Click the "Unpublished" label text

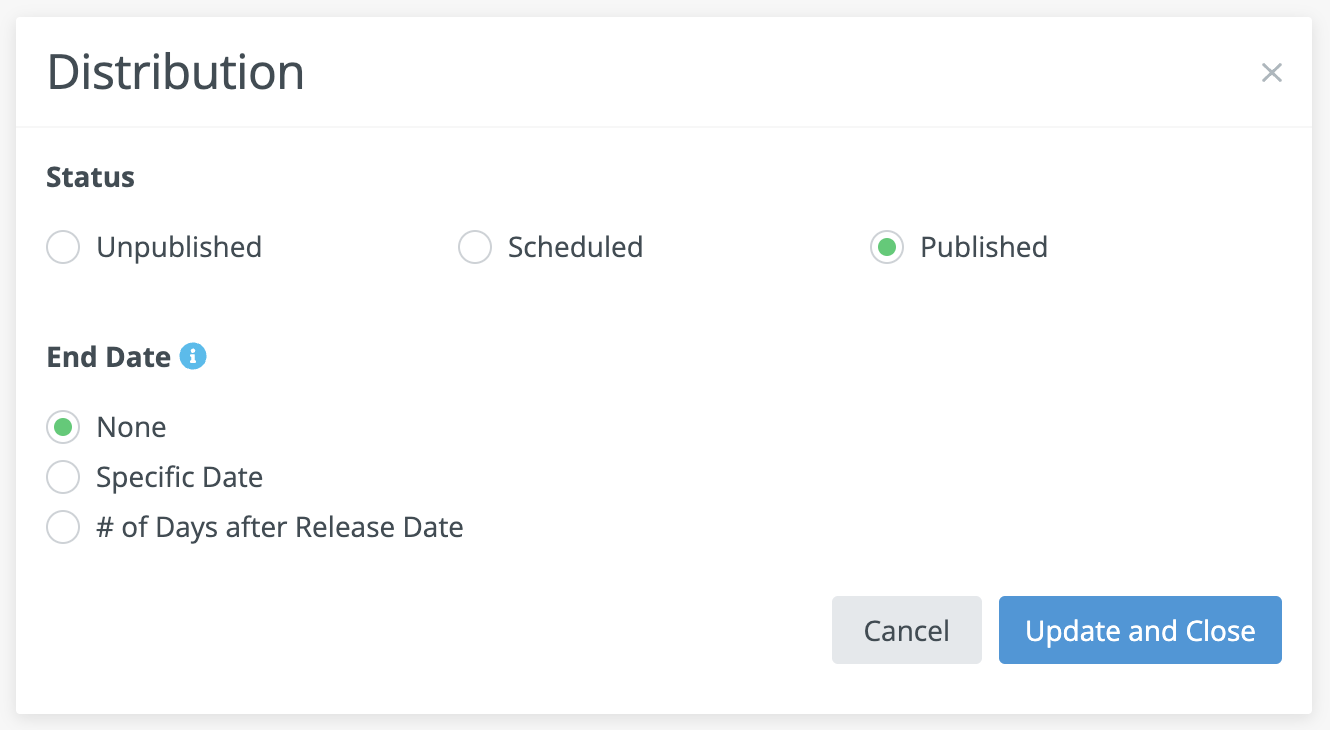[x=179, y=247]
